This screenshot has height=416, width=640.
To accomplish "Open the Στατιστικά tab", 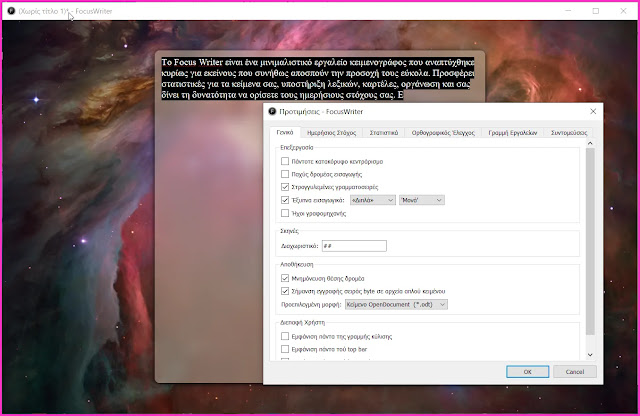I will pos(384,133).
